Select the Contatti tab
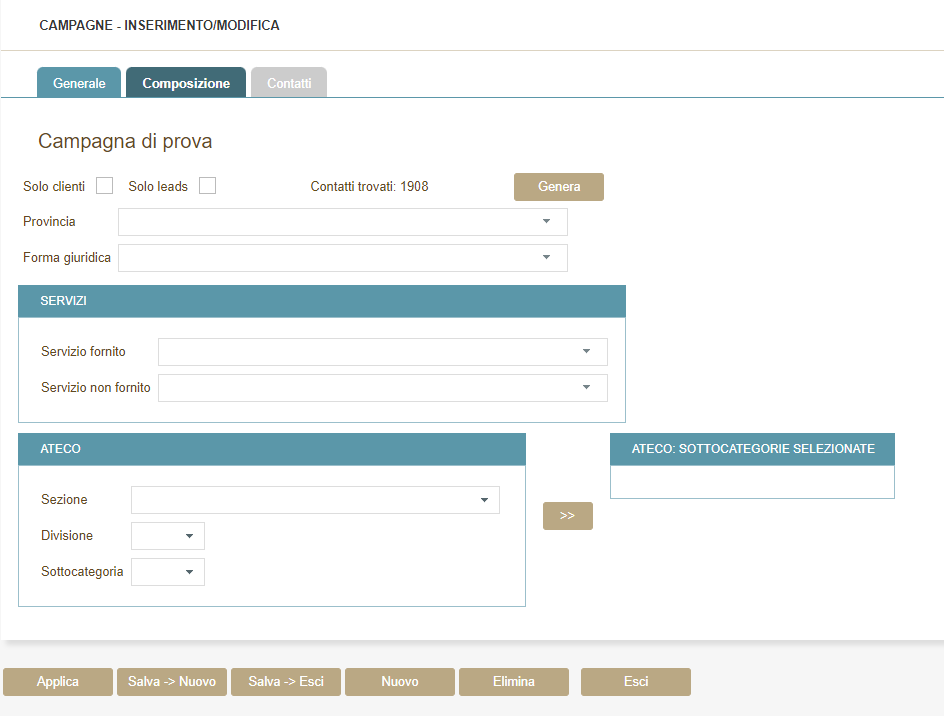This screenshot has width=944, height=716. click(289, 83)
